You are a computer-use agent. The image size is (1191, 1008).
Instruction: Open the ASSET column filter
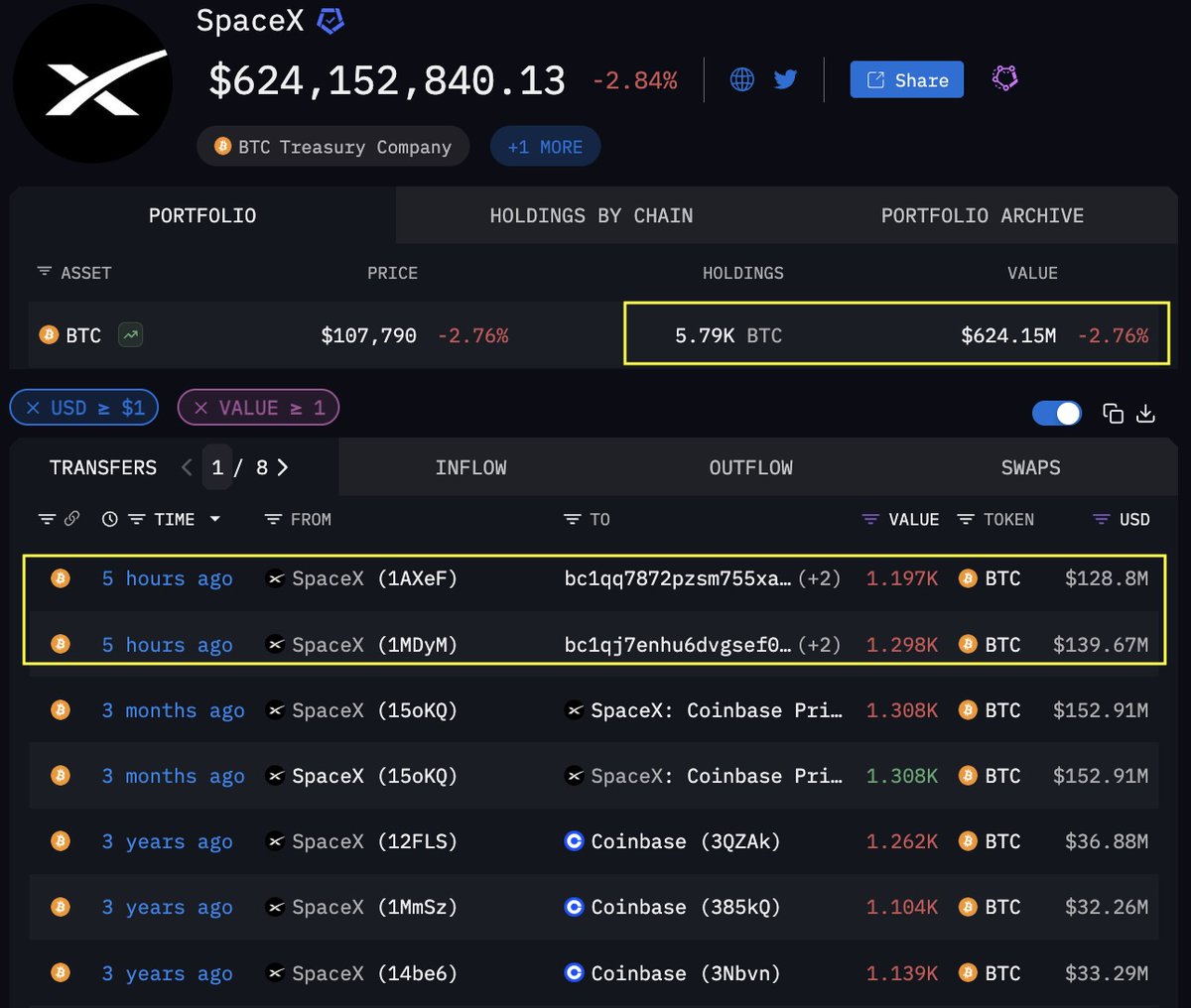coord(45,272)
